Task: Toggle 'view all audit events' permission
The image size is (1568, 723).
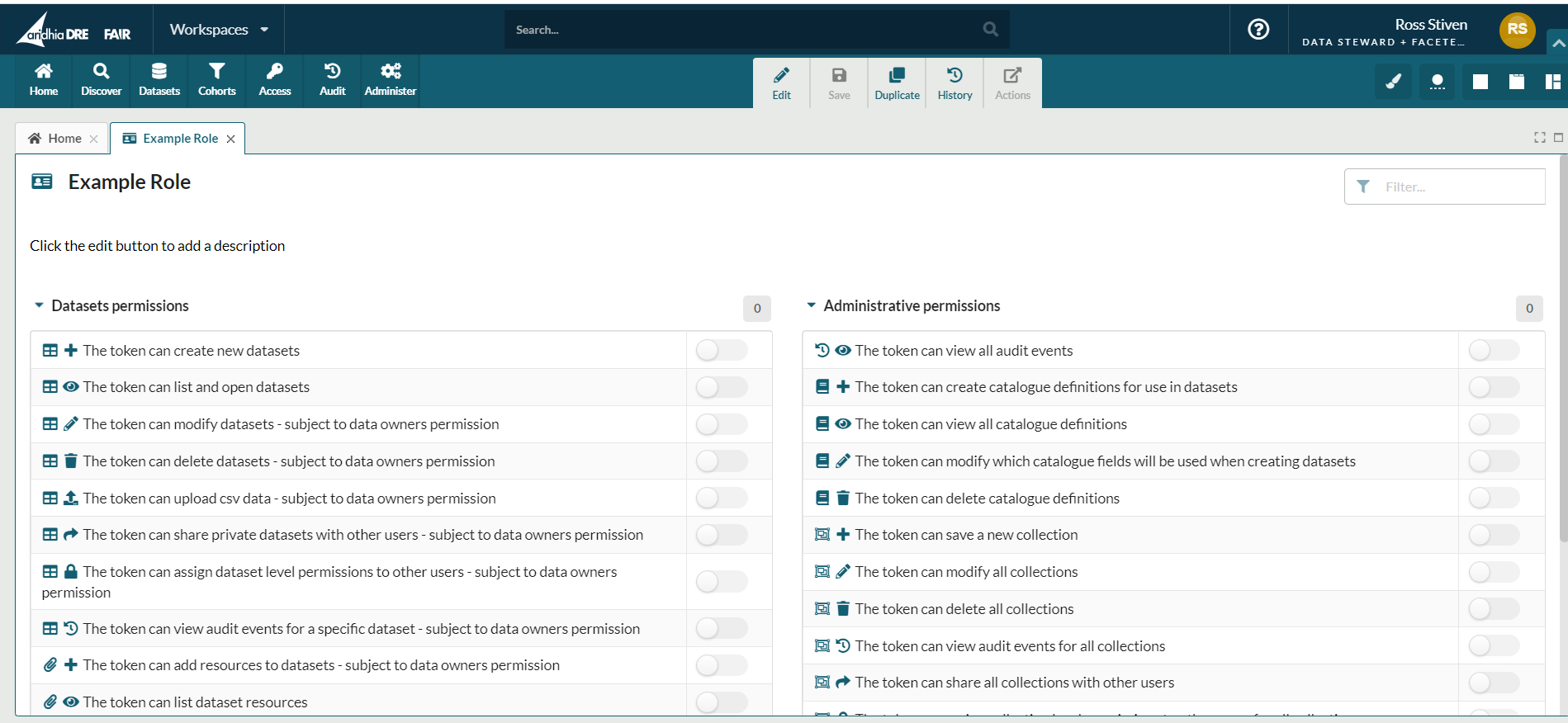Action: [x=1493, y=351]
